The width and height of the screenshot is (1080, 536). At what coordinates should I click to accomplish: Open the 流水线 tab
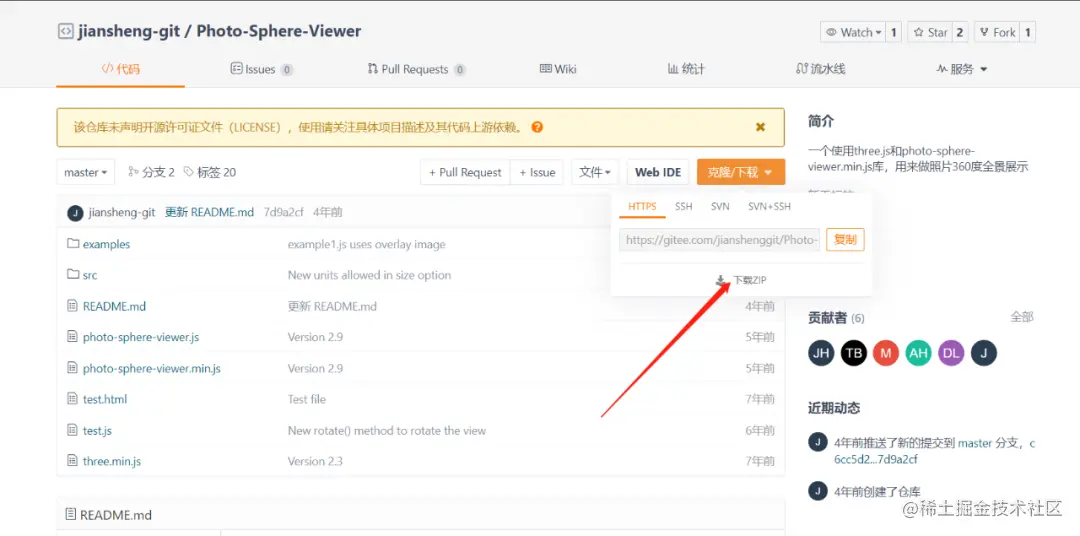820,69
